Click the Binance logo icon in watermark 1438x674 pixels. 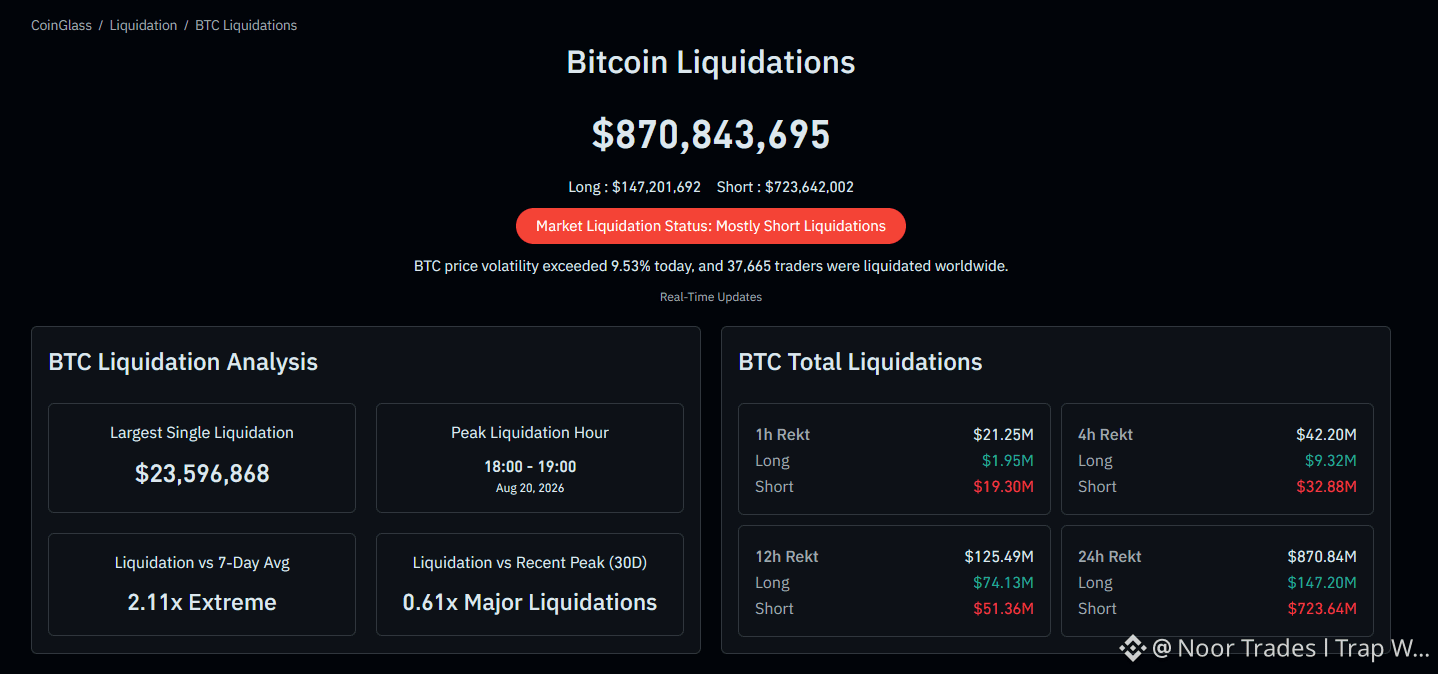(x=1132, y=649)
